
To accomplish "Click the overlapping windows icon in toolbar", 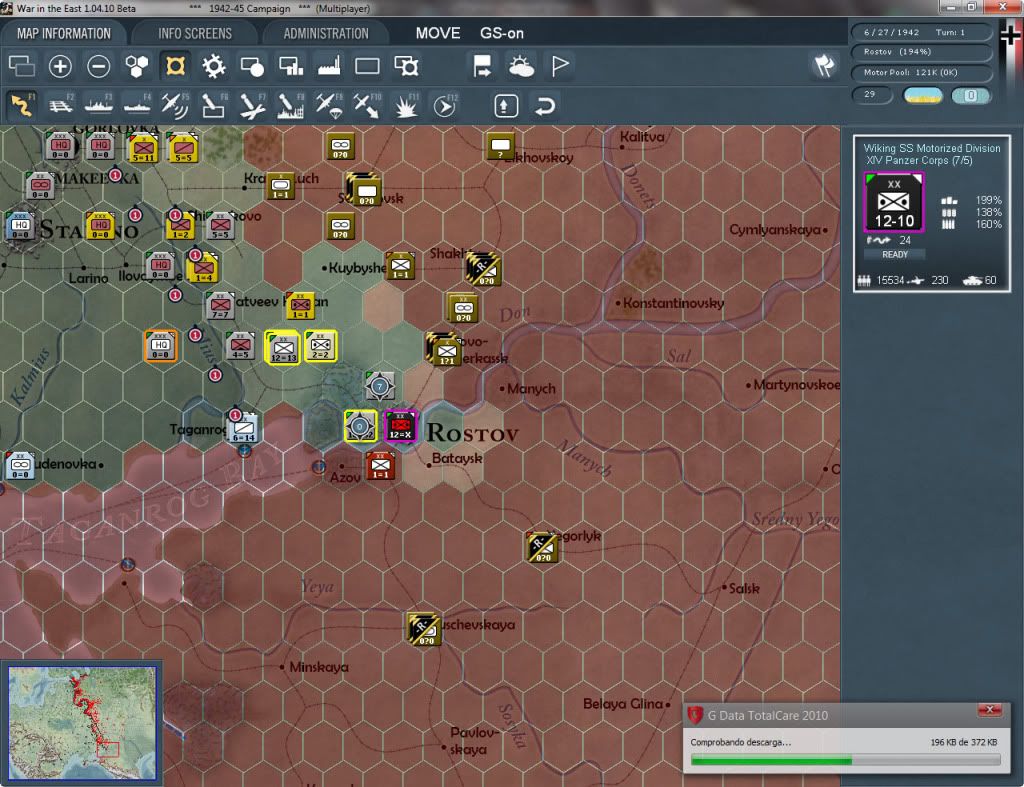I will point(22,66).
